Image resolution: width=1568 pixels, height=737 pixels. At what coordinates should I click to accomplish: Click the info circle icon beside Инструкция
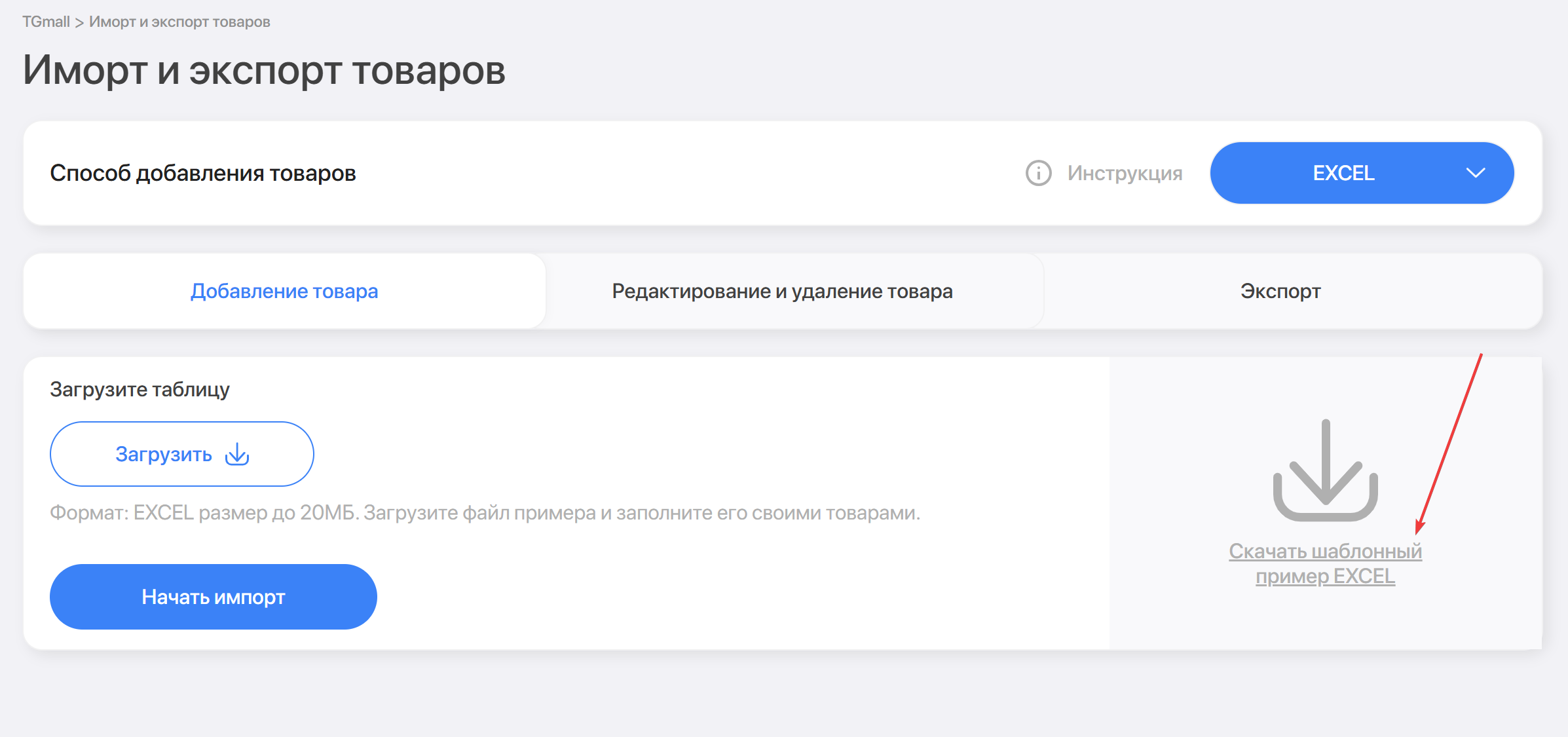point(1038,173)
